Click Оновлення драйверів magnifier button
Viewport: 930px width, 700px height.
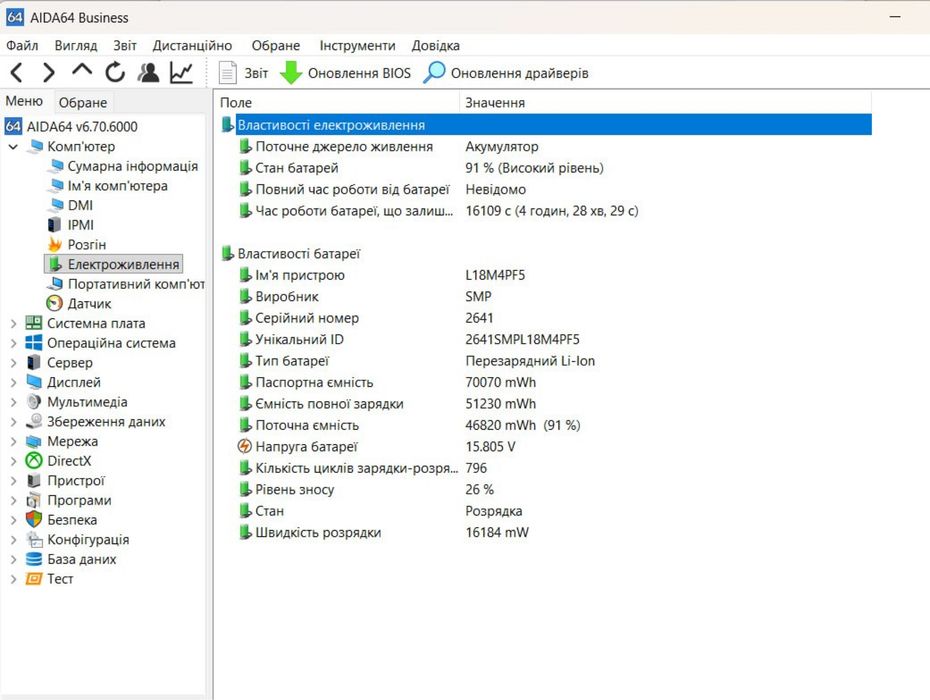[x=506, y=73]
